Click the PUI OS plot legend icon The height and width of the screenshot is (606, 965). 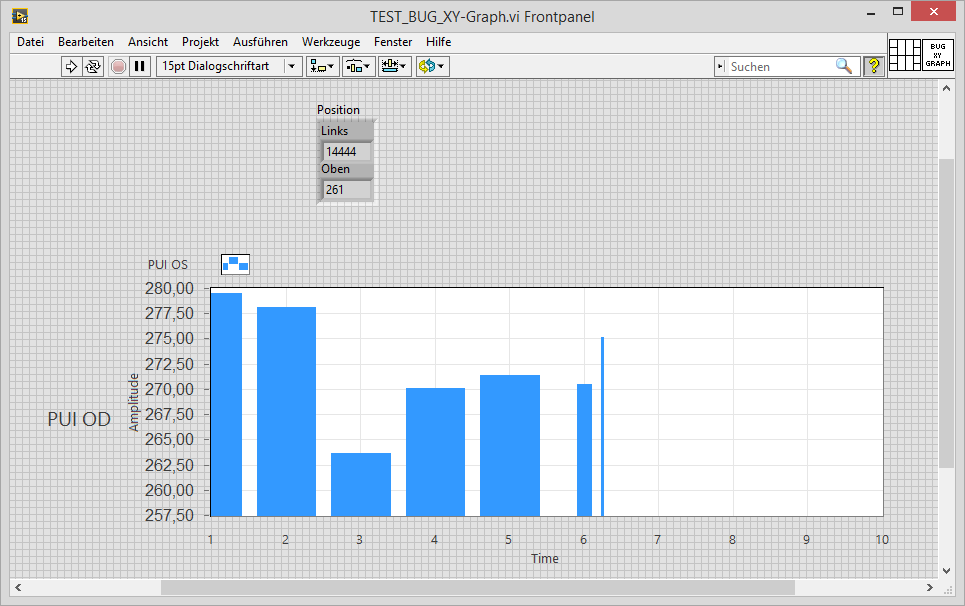(x=235, y=265)
